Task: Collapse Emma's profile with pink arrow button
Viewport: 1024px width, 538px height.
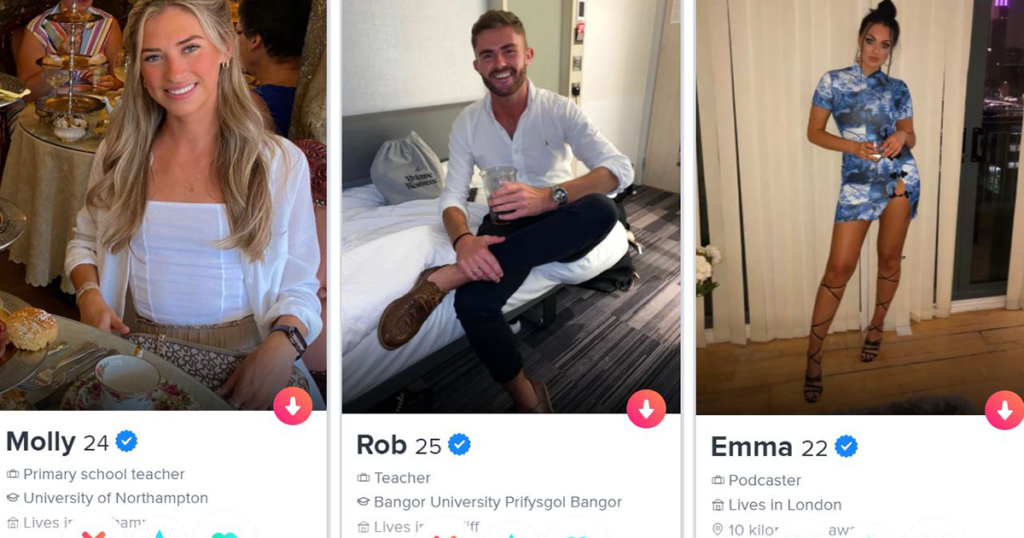Action: point(1004,410)
